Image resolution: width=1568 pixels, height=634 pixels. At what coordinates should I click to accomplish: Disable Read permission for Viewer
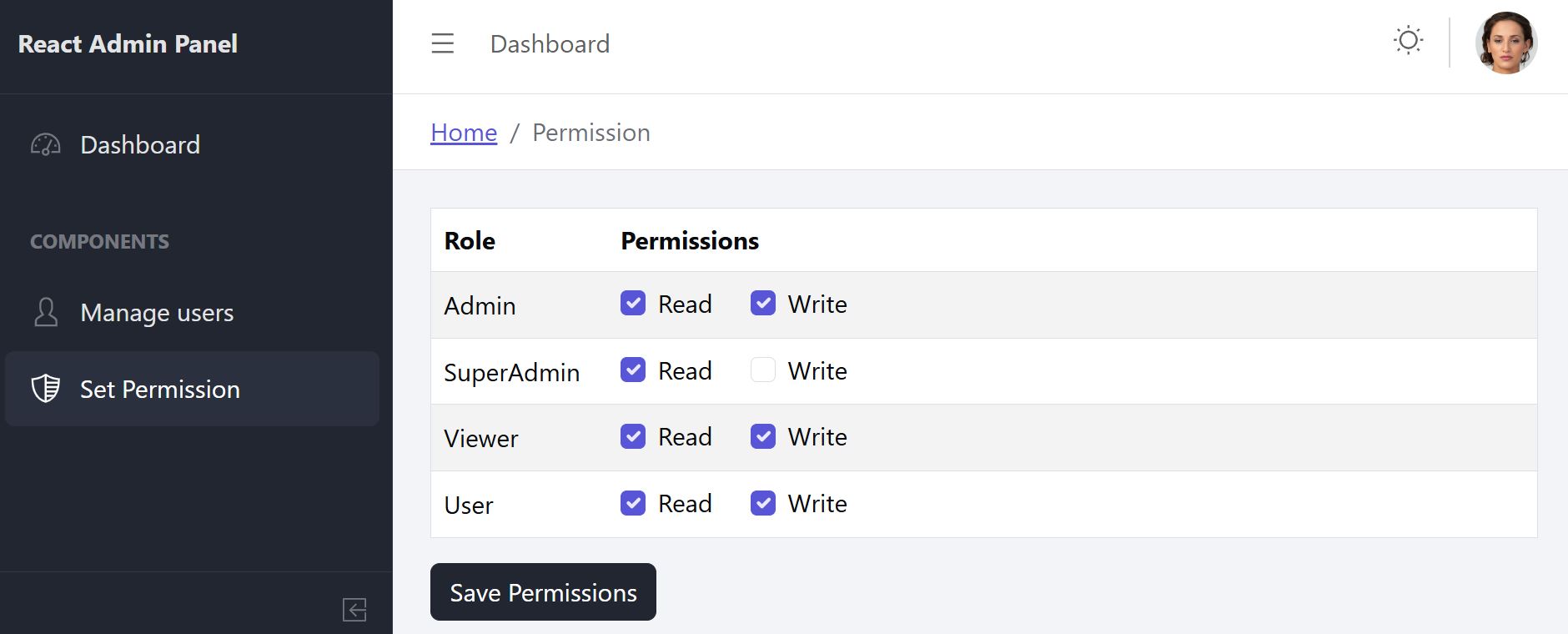coord(632,435)
